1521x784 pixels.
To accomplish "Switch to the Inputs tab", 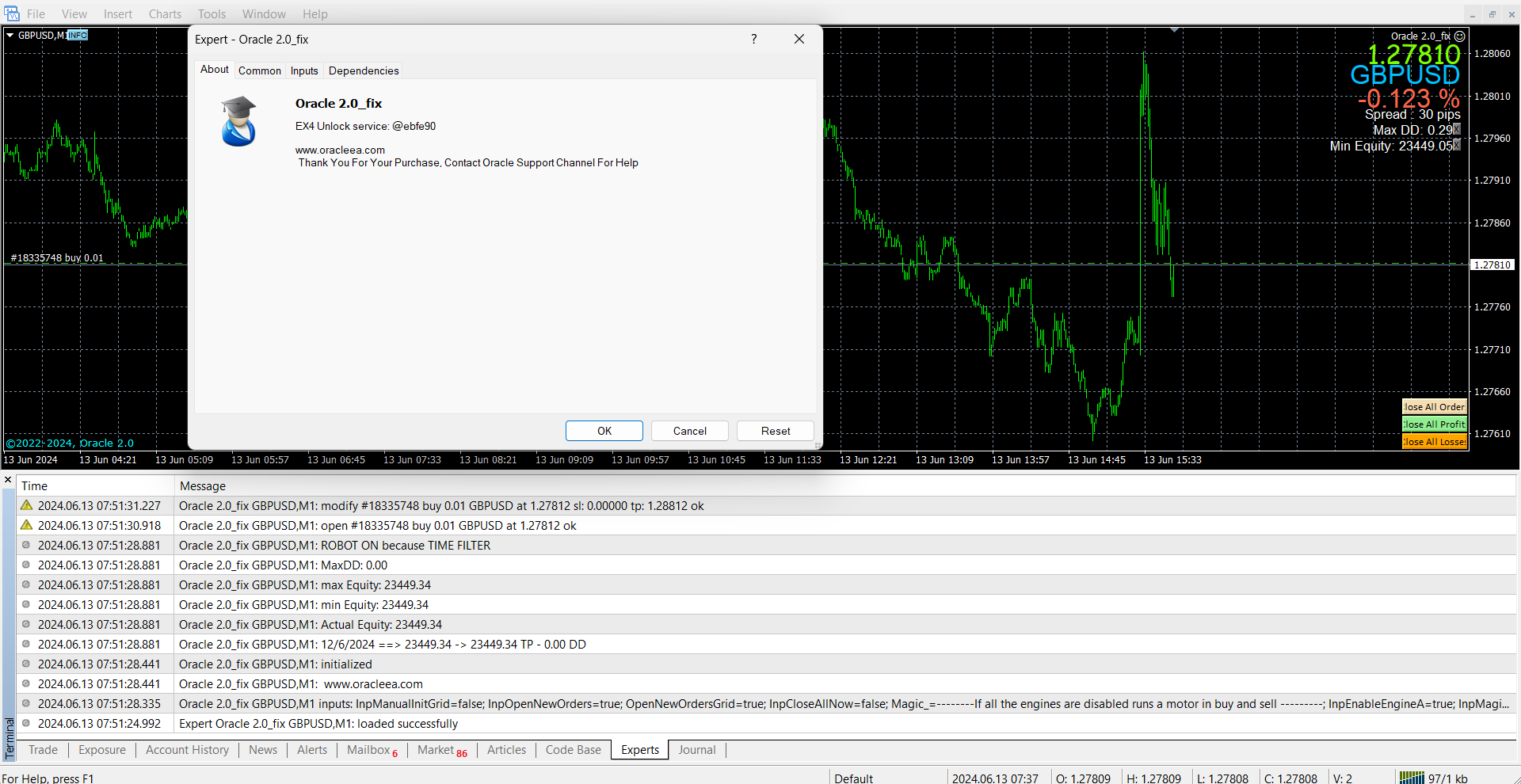I will pyautogui.click(x=304, y=70).
